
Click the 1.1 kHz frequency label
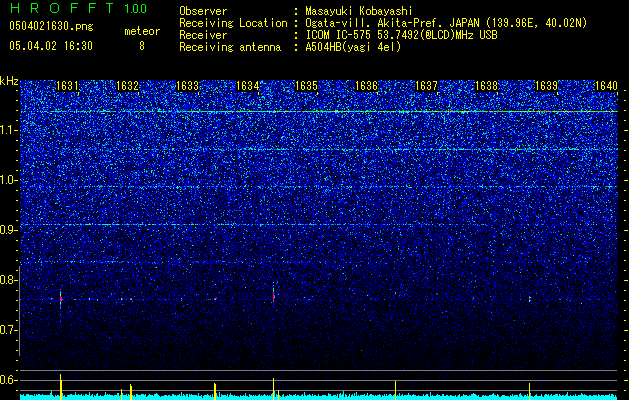9,130
